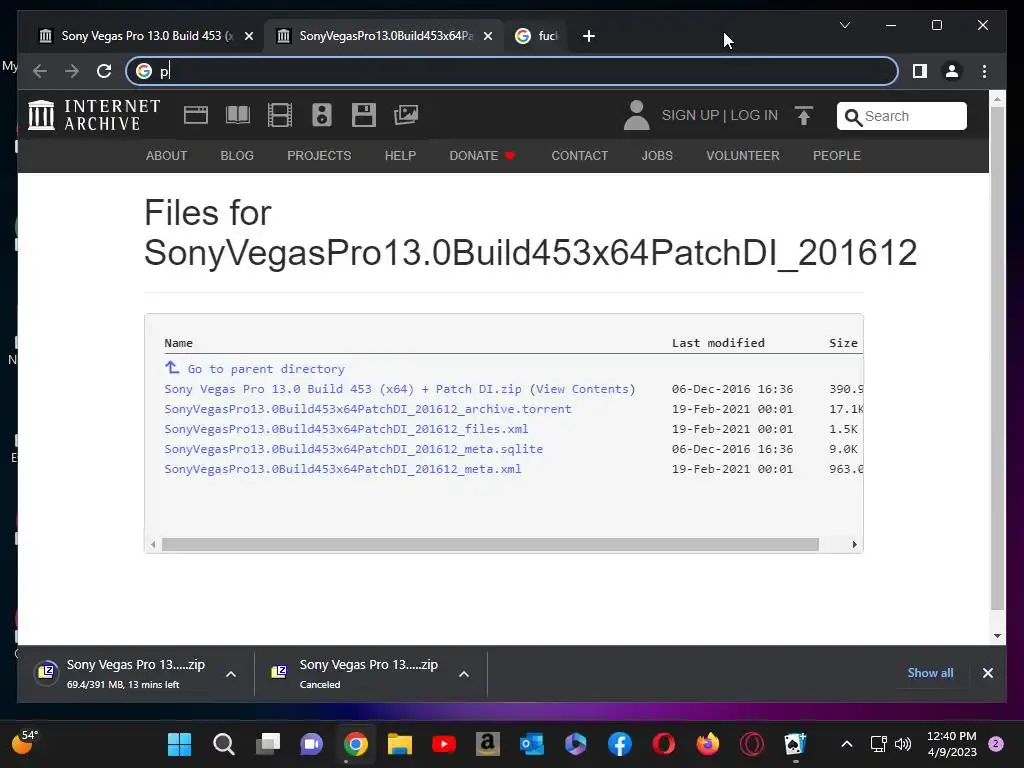Click the file list scroll-left arrow
The image size is (1024, 768).
(153, 545)
